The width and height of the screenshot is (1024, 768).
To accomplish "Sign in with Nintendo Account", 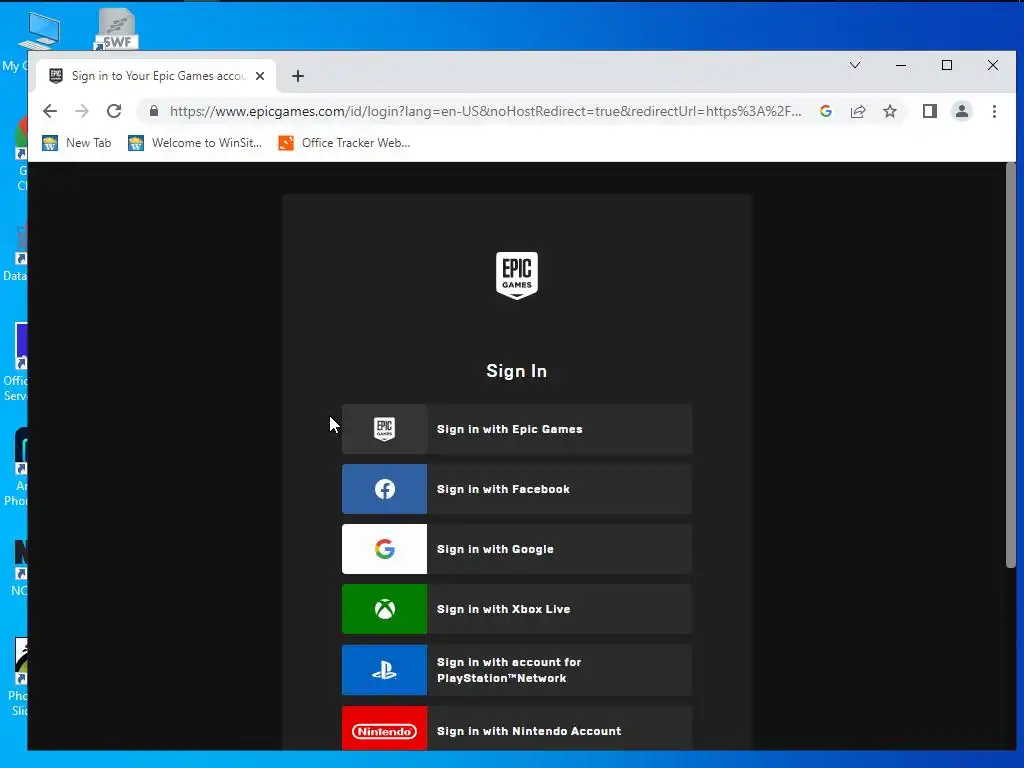I will 517,729.
